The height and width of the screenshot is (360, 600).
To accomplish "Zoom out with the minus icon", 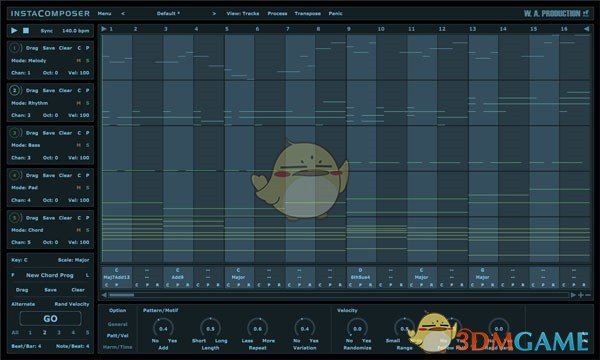I will [588, 295].
